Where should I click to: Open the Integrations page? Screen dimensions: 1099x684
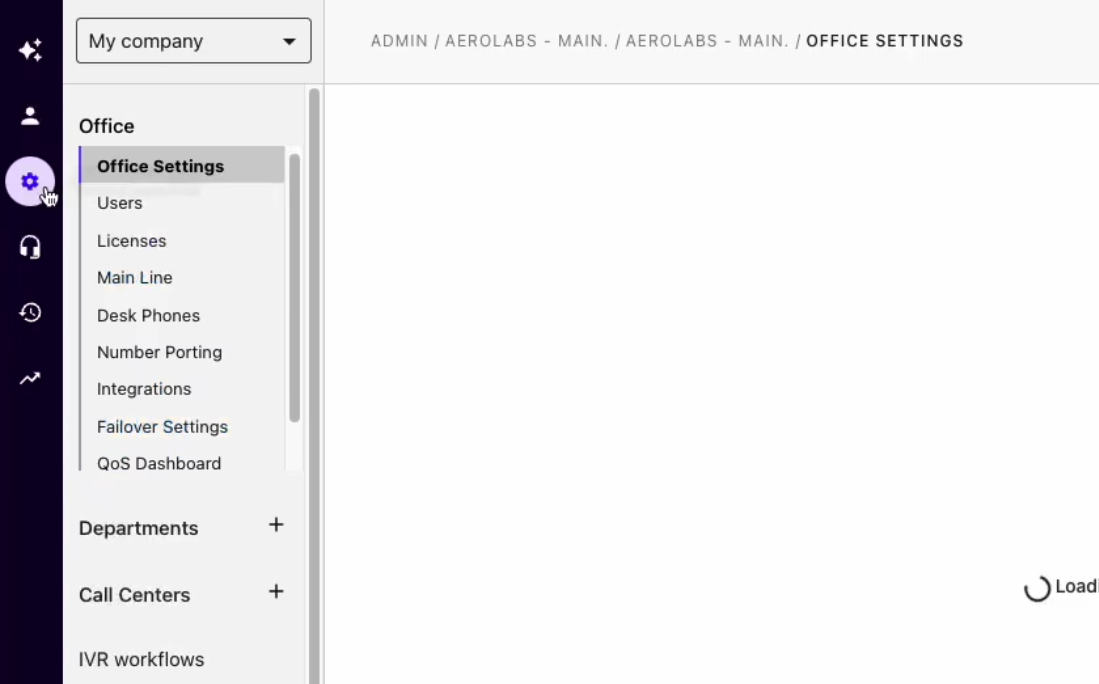[x=143, y=389]
